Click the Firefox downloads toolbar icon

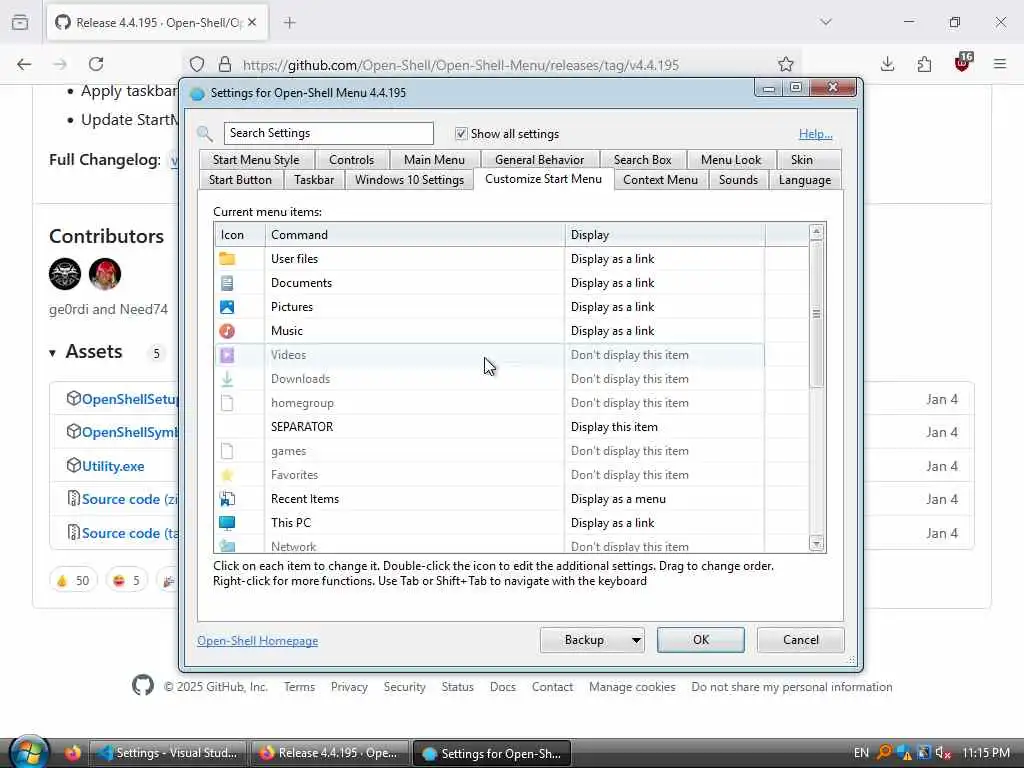pyautogui.click(x=887, y=64)
